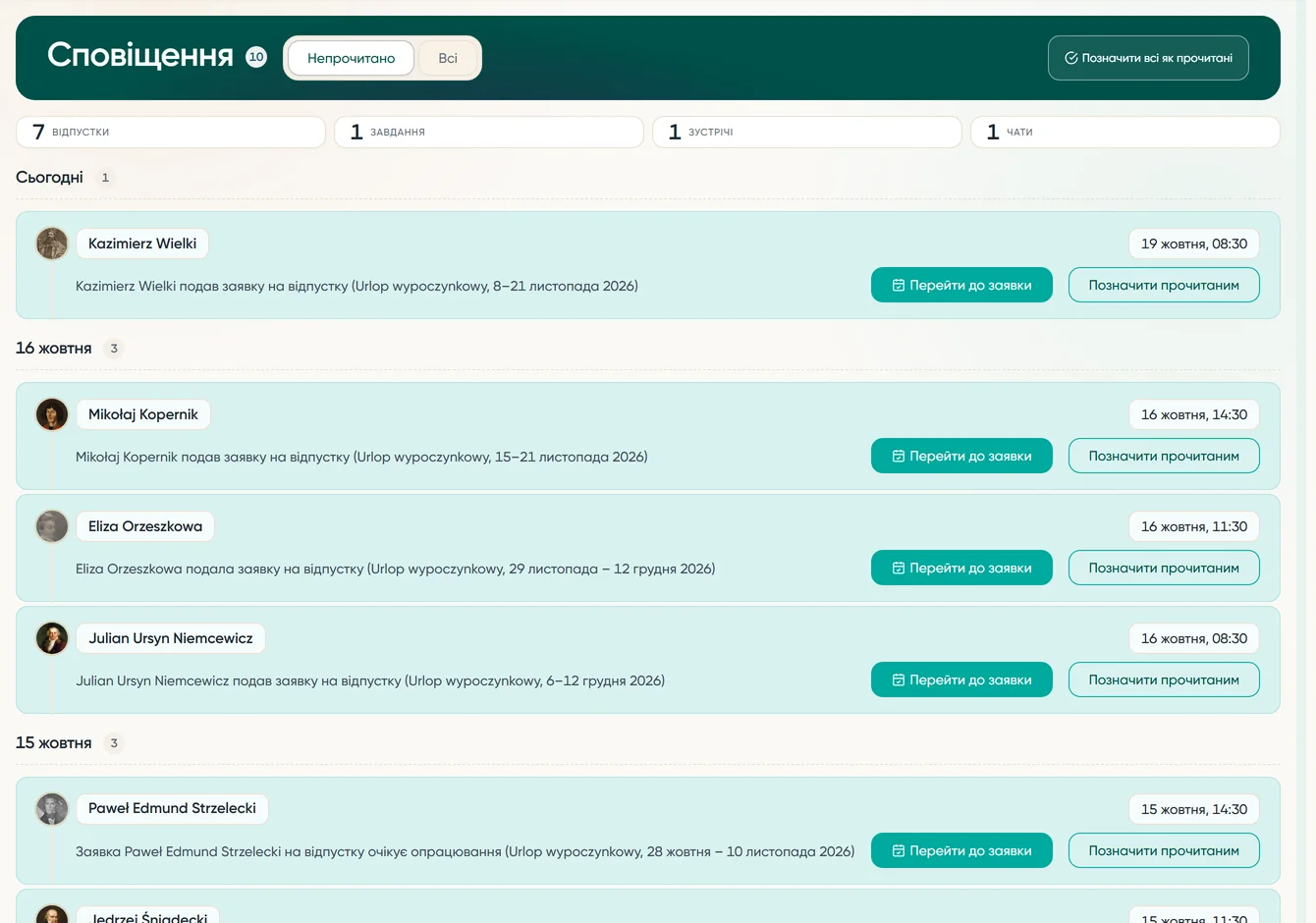Select the Mikołaj Kopernik name chip
This screenshot has height=923, width=1316.
click(x=143, y=414)
